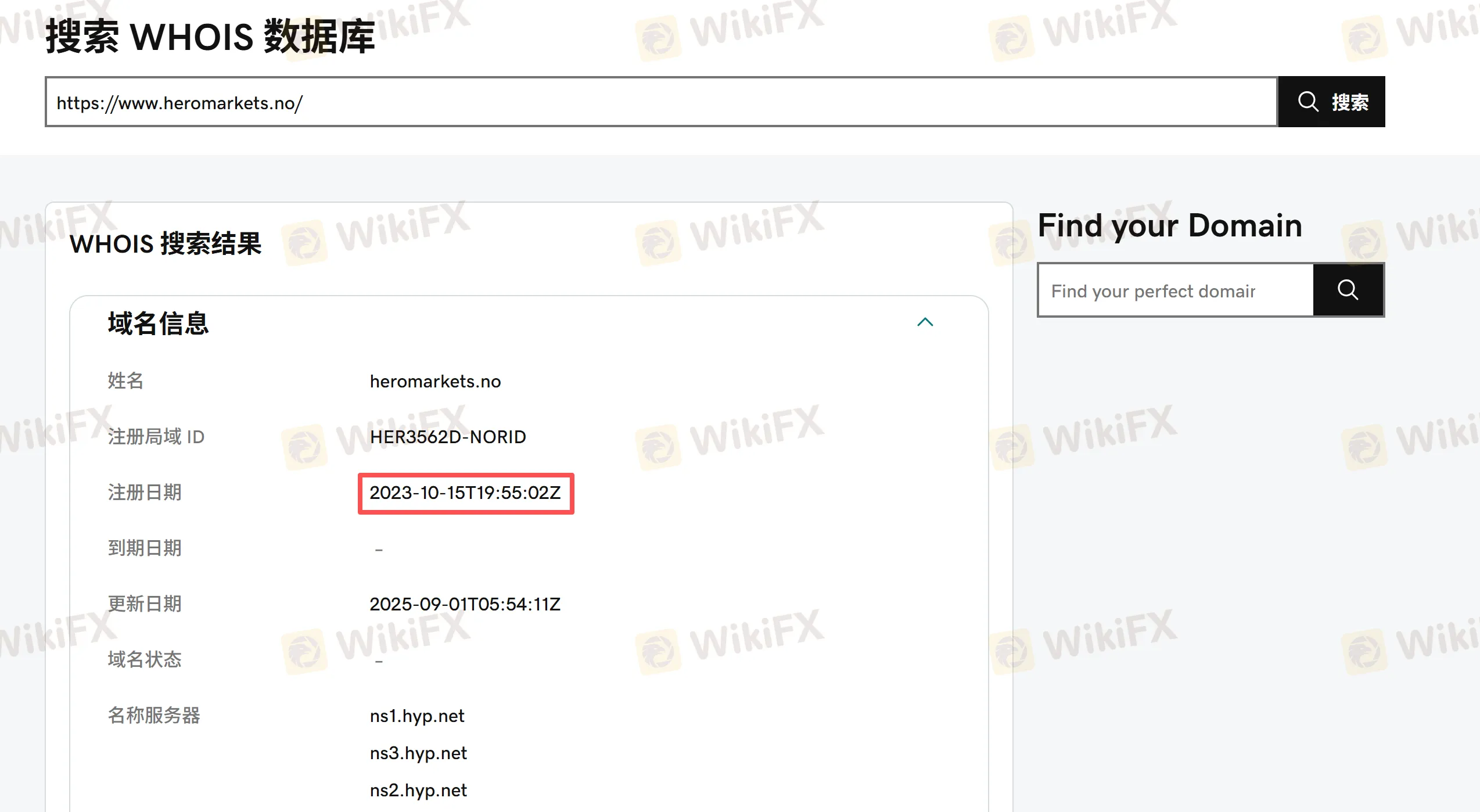Screen dimensions: 1480x812
Task: Click the 搜索 WHOIS 数据库 page title
Action: pos(210,37)
